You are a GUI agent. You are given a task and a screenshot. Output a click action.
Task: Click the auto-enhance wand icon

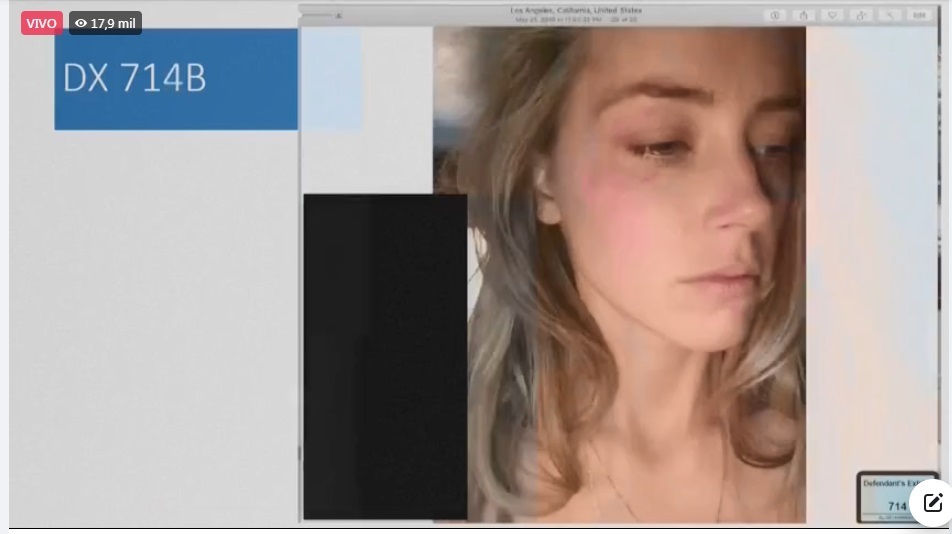(890, 15)
